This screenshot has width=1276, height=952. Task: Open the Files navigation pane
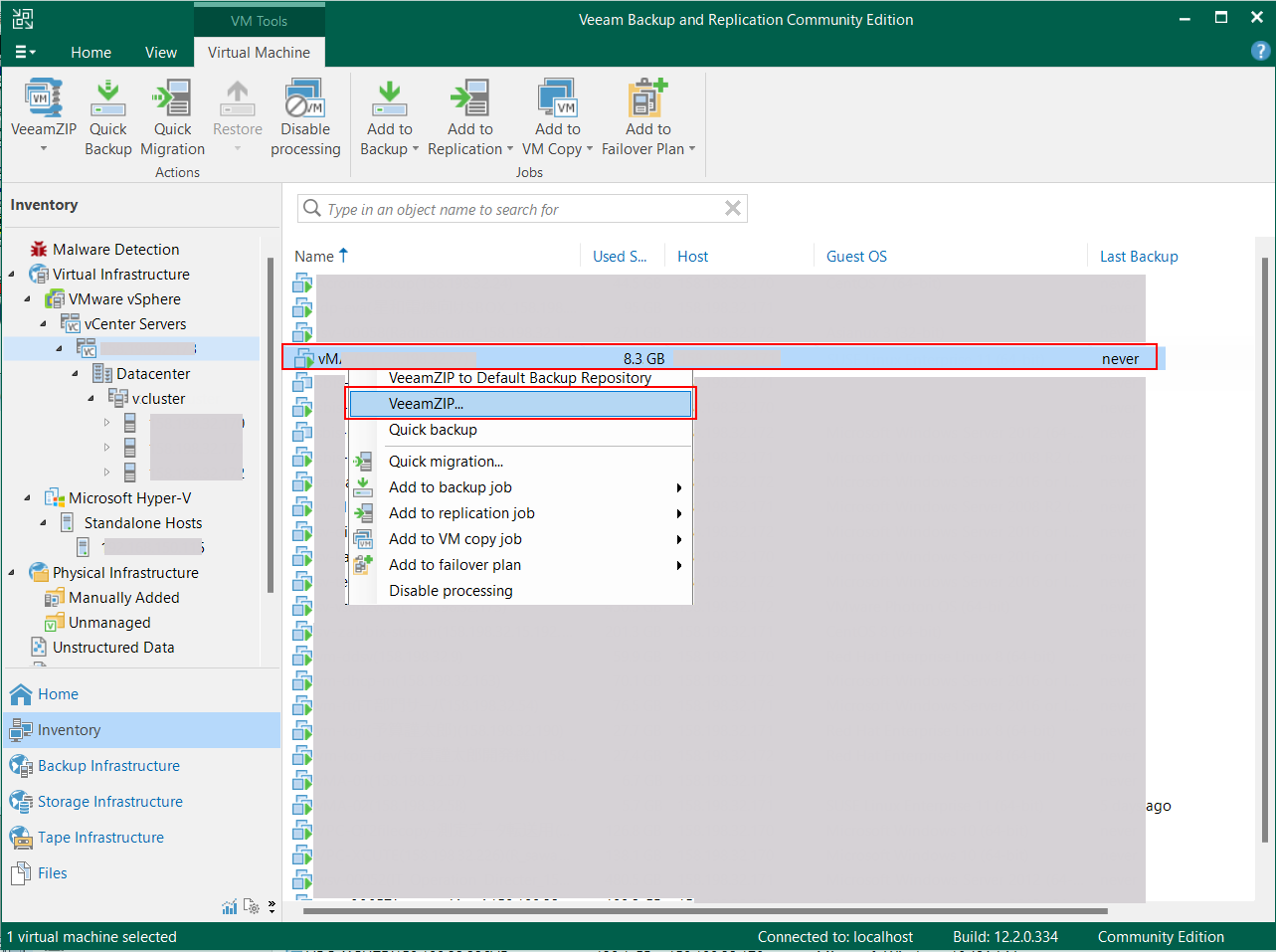click(141, 873)
